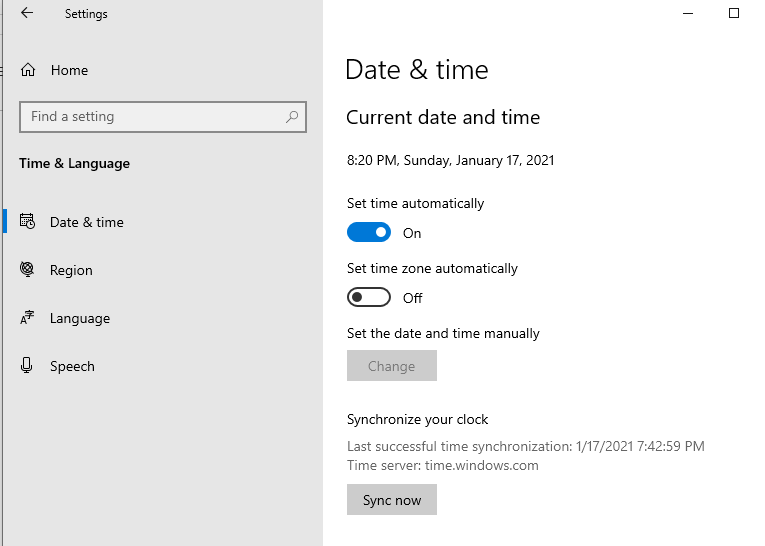765x546 pixels.
Task: Select Date & time in the sidebar
Action: (87, 222)
